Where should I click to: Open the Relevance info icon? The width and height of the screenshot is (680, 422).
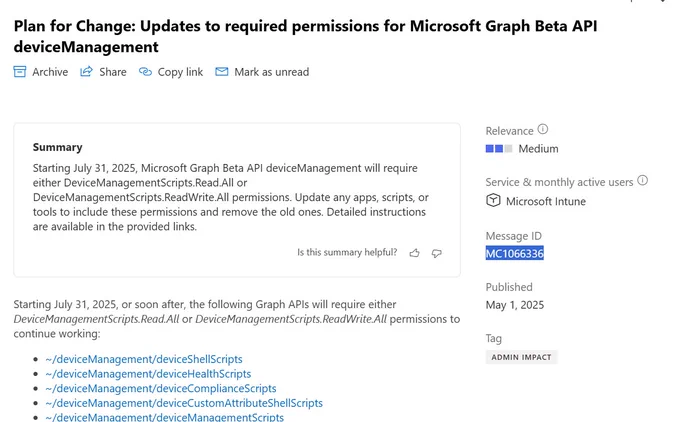(543, 129)
